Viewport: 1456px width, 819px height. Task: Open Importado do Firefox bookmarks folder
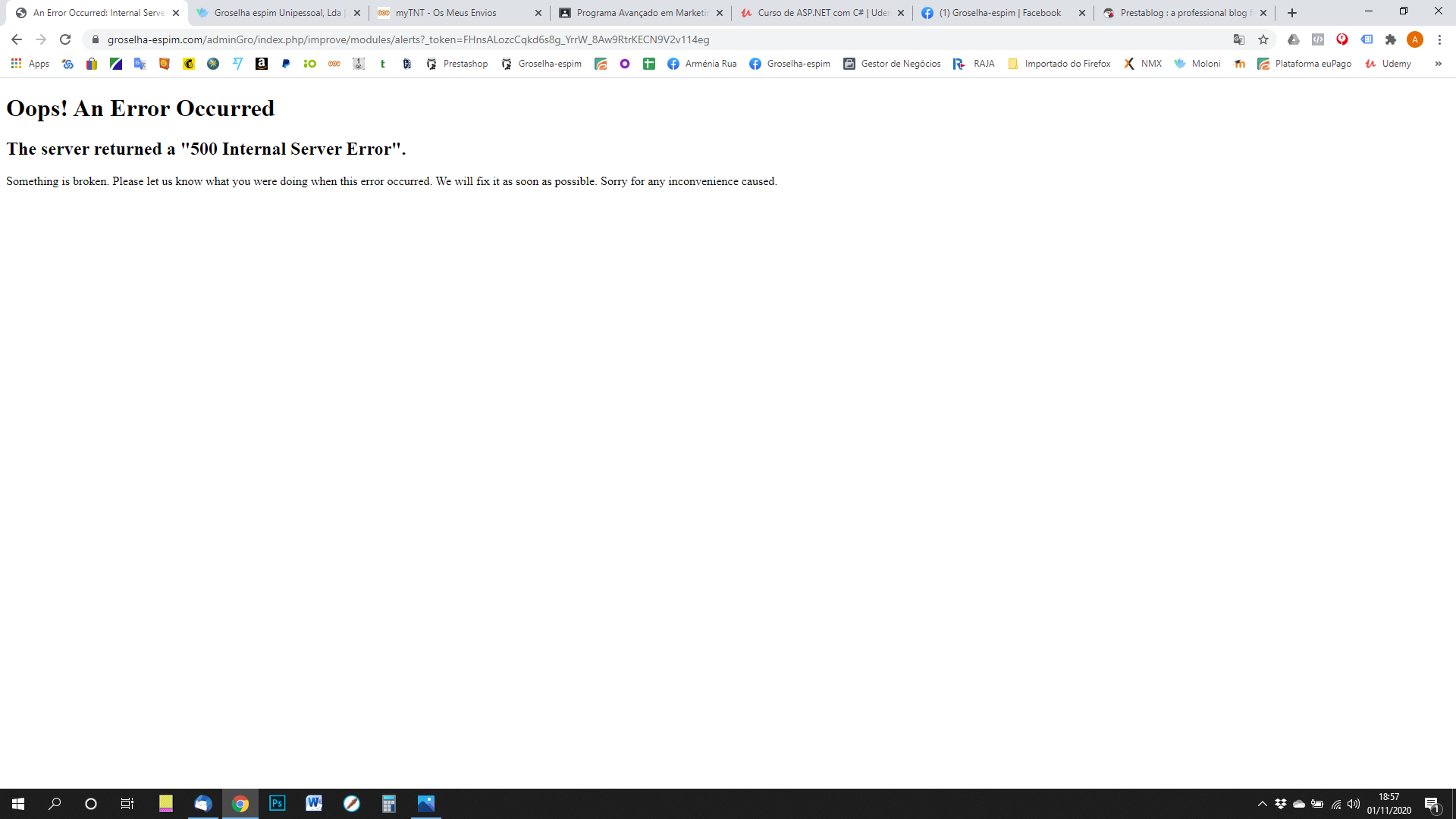point(1059,64)
